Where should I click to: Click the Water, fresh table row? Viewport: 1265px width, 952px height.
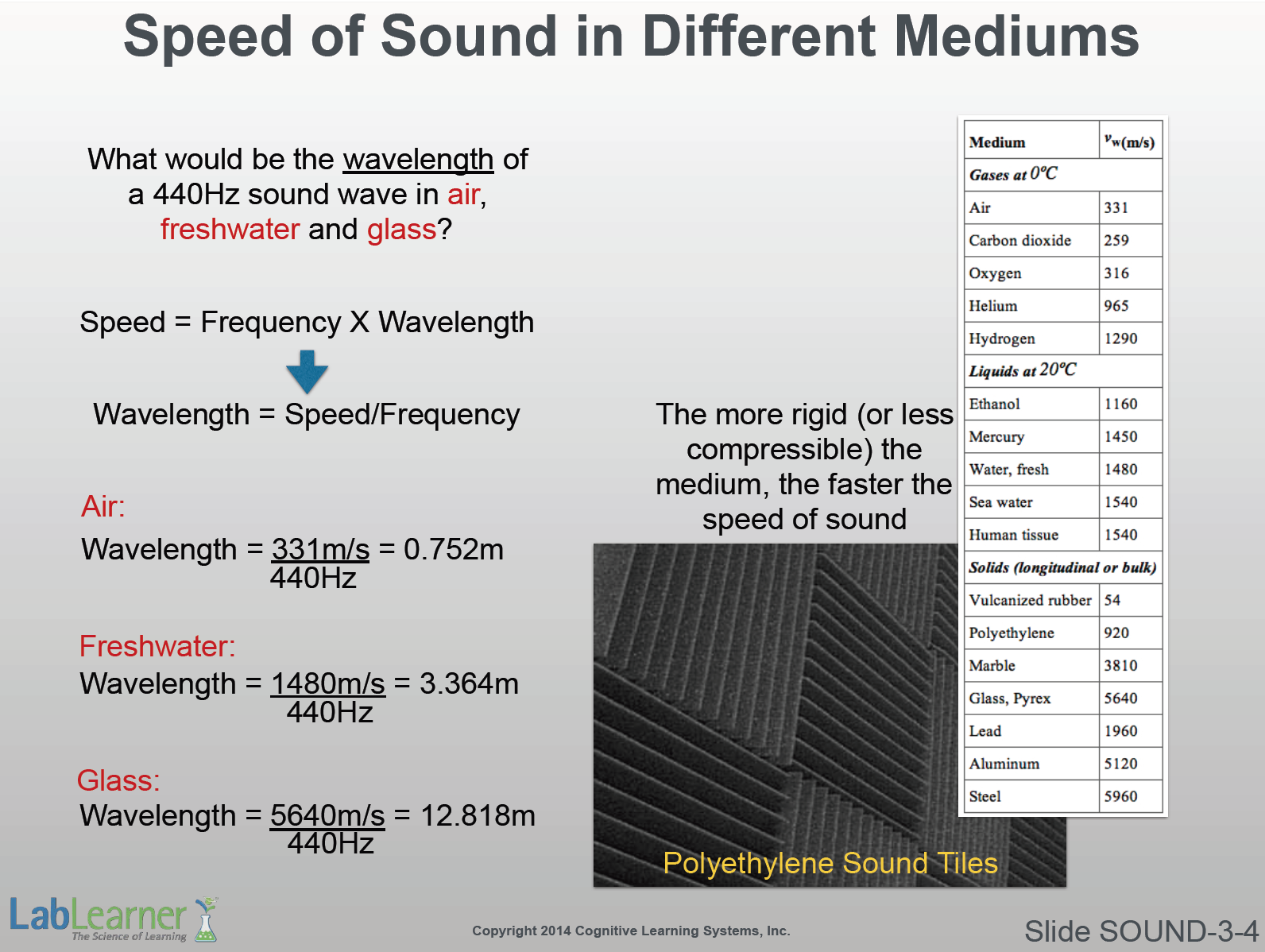point(1062,470)
